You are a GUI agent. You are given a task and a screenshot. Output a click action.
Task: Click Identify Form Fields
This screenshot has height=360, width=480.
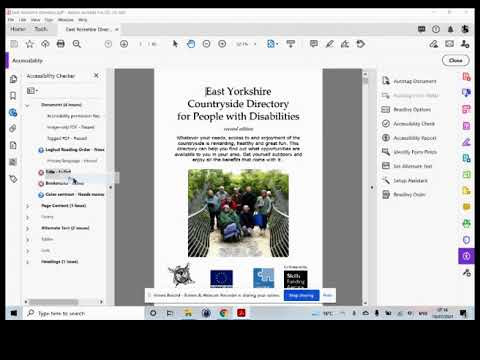point(409,152)
